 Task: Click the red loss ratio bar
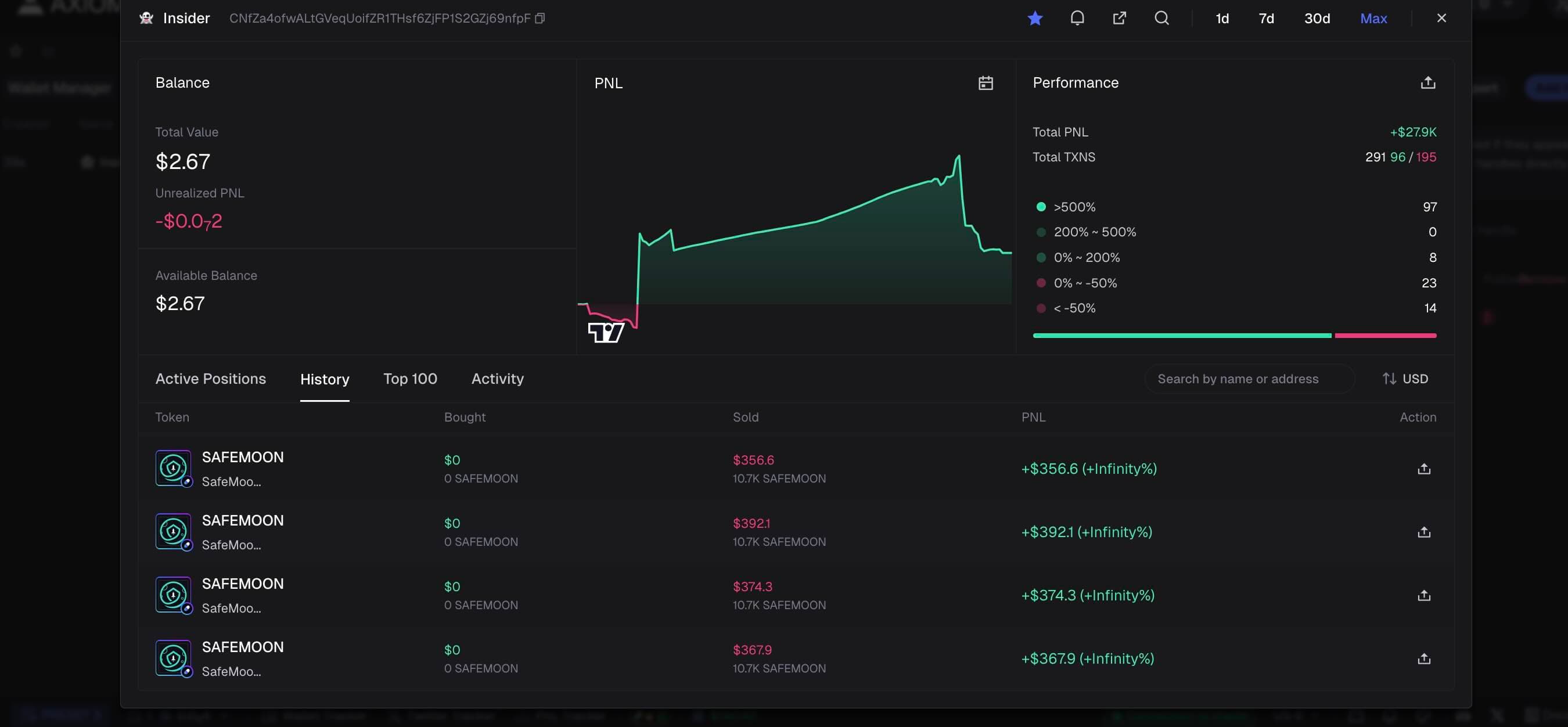tap(1386, 335)
